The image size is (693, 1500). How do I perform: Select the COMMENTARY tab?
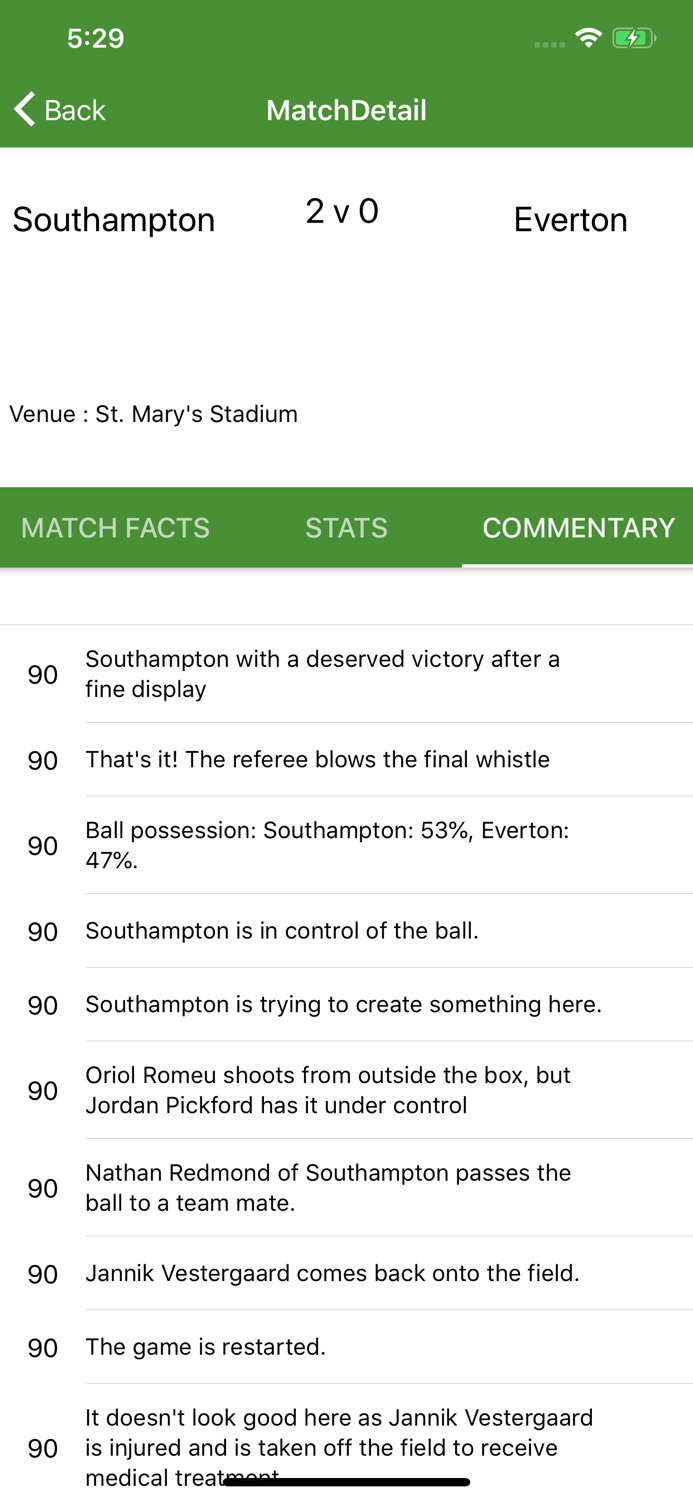tap(580, 527)
